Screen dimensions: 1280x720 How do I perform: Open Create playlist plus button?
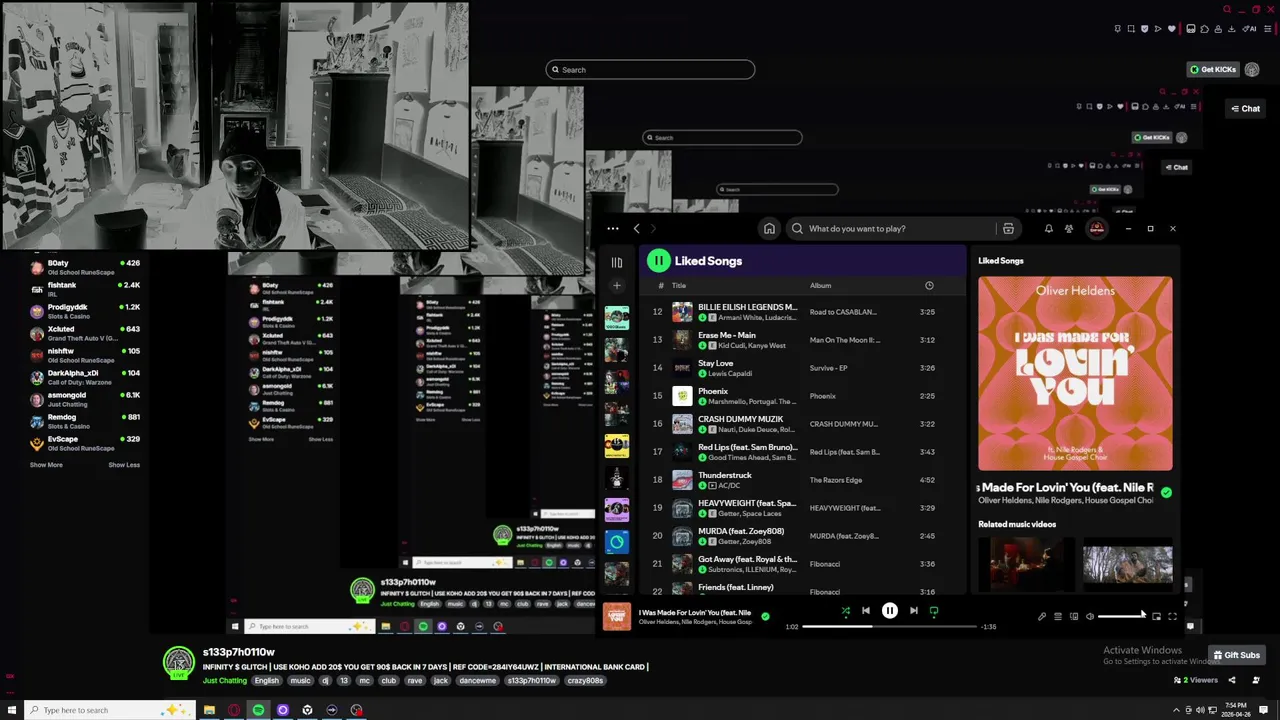point(617,286)
